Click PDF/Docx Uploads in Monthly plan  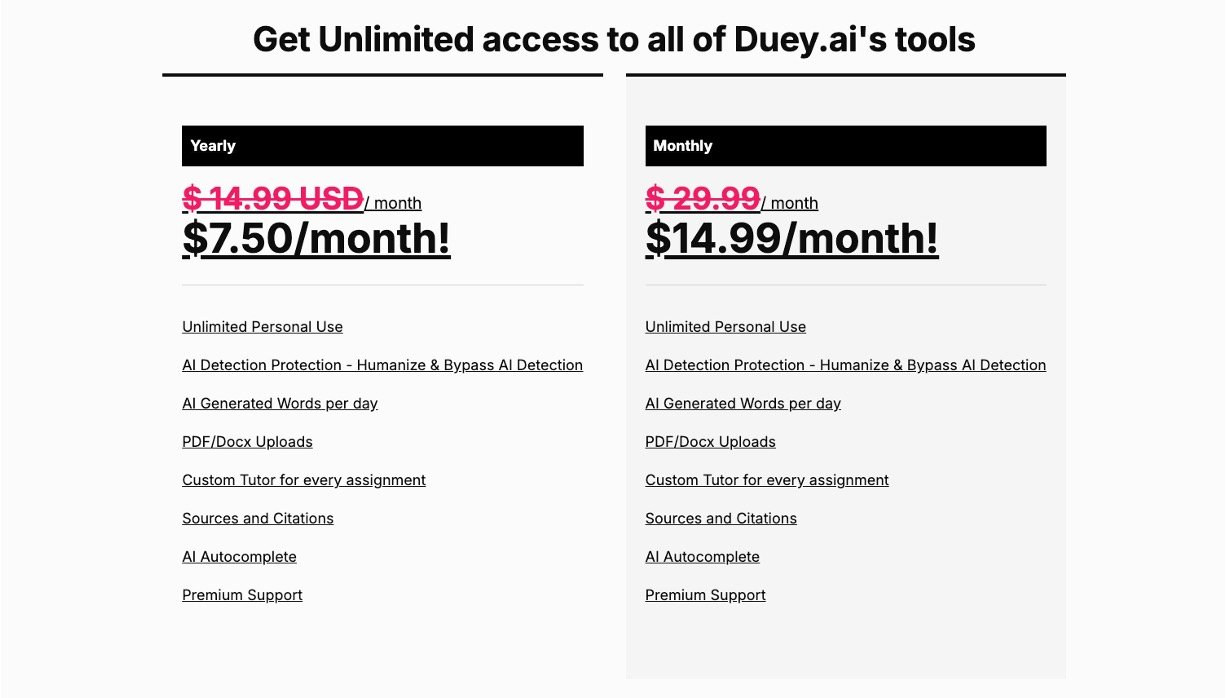(x=710, y=442)
